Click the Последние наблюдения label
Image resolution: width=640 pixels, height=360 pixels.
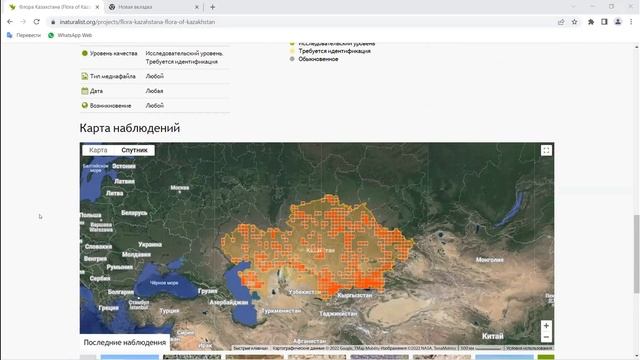pos(124,342)
